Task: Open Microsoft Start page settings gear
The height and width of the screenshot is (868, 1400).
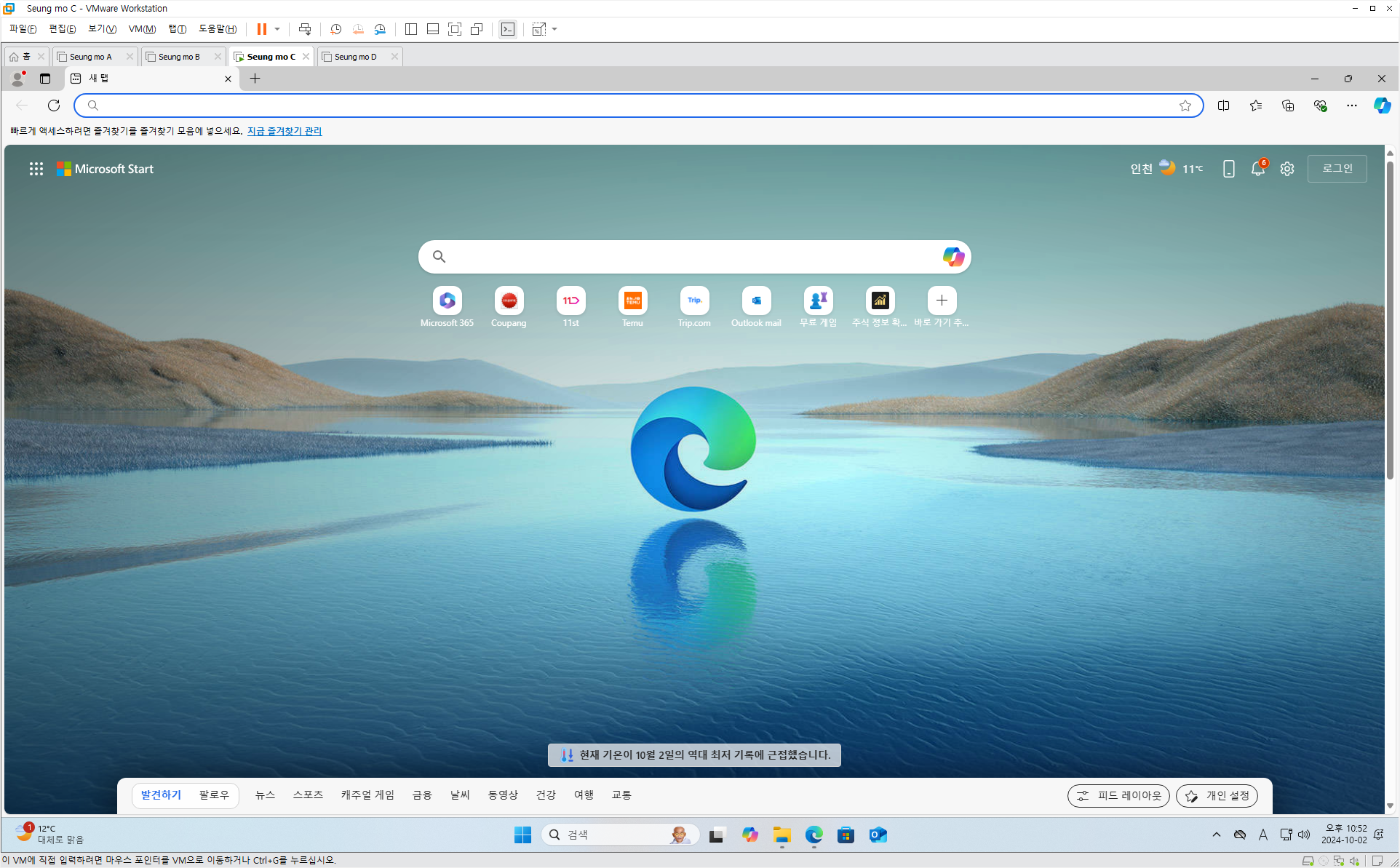Action: (x=1287, y=169)
